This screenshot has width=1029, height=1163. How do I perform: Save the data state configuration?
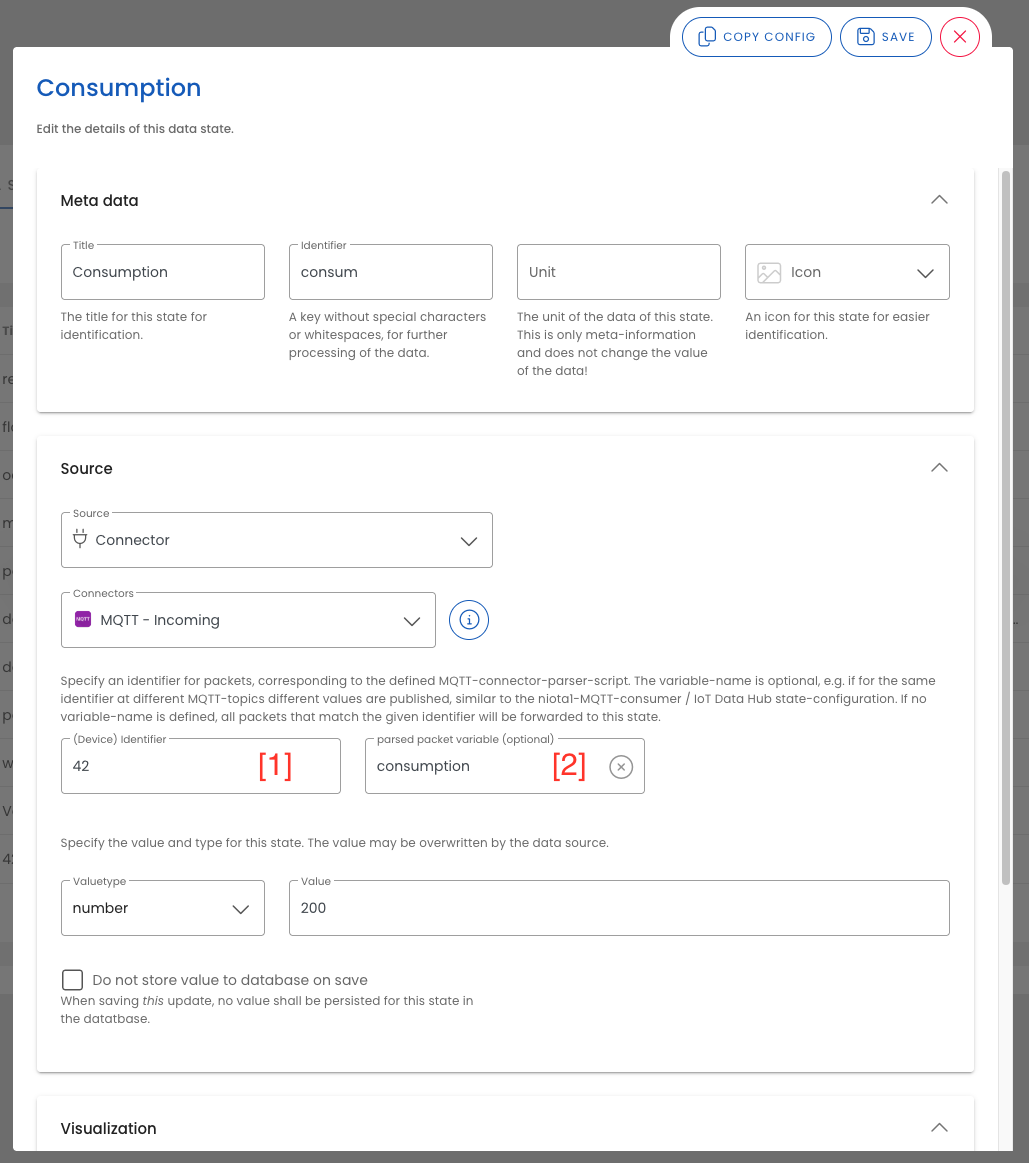point(886,37)
